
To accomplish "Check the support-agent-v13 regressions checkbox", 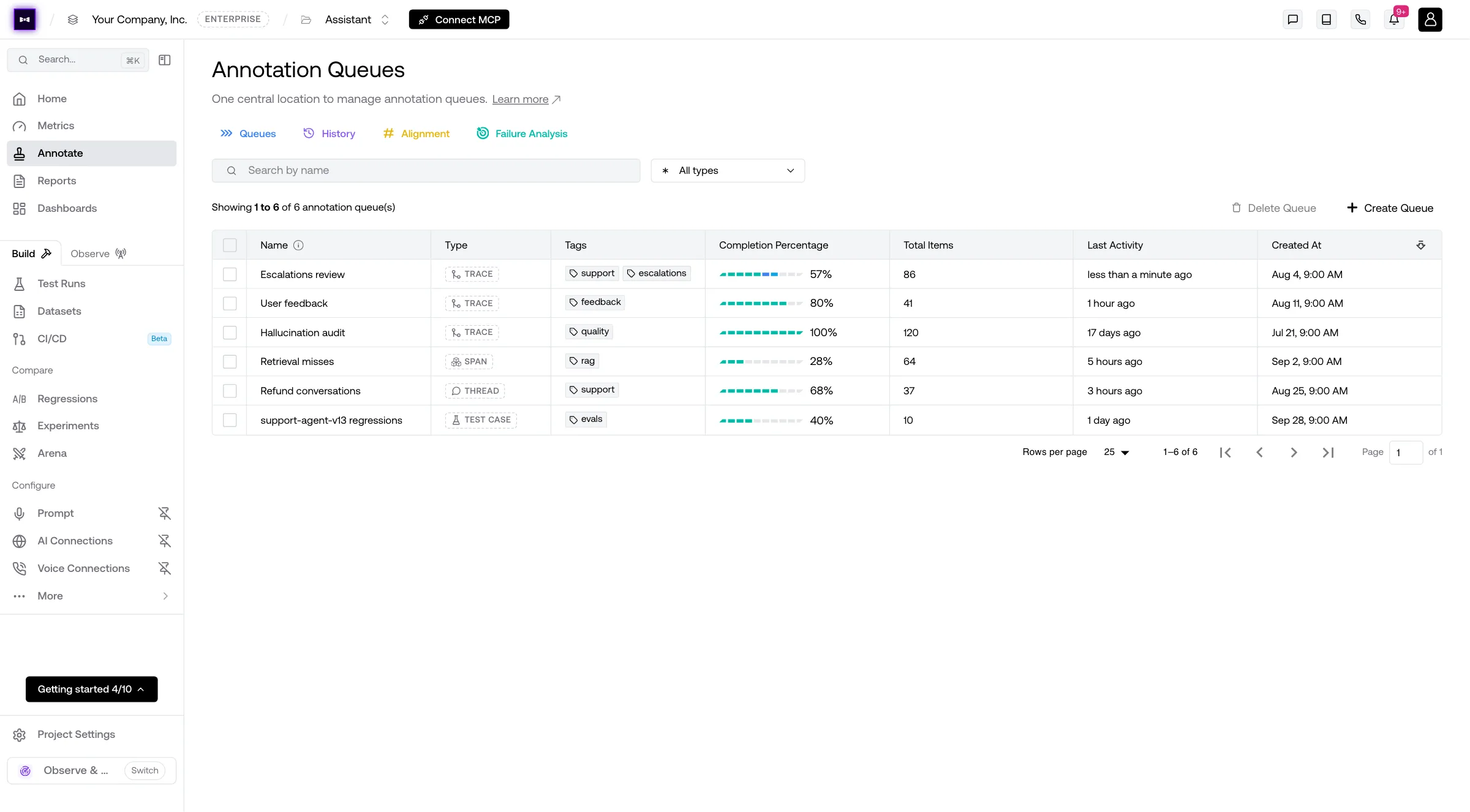I will tap(230, 420).
